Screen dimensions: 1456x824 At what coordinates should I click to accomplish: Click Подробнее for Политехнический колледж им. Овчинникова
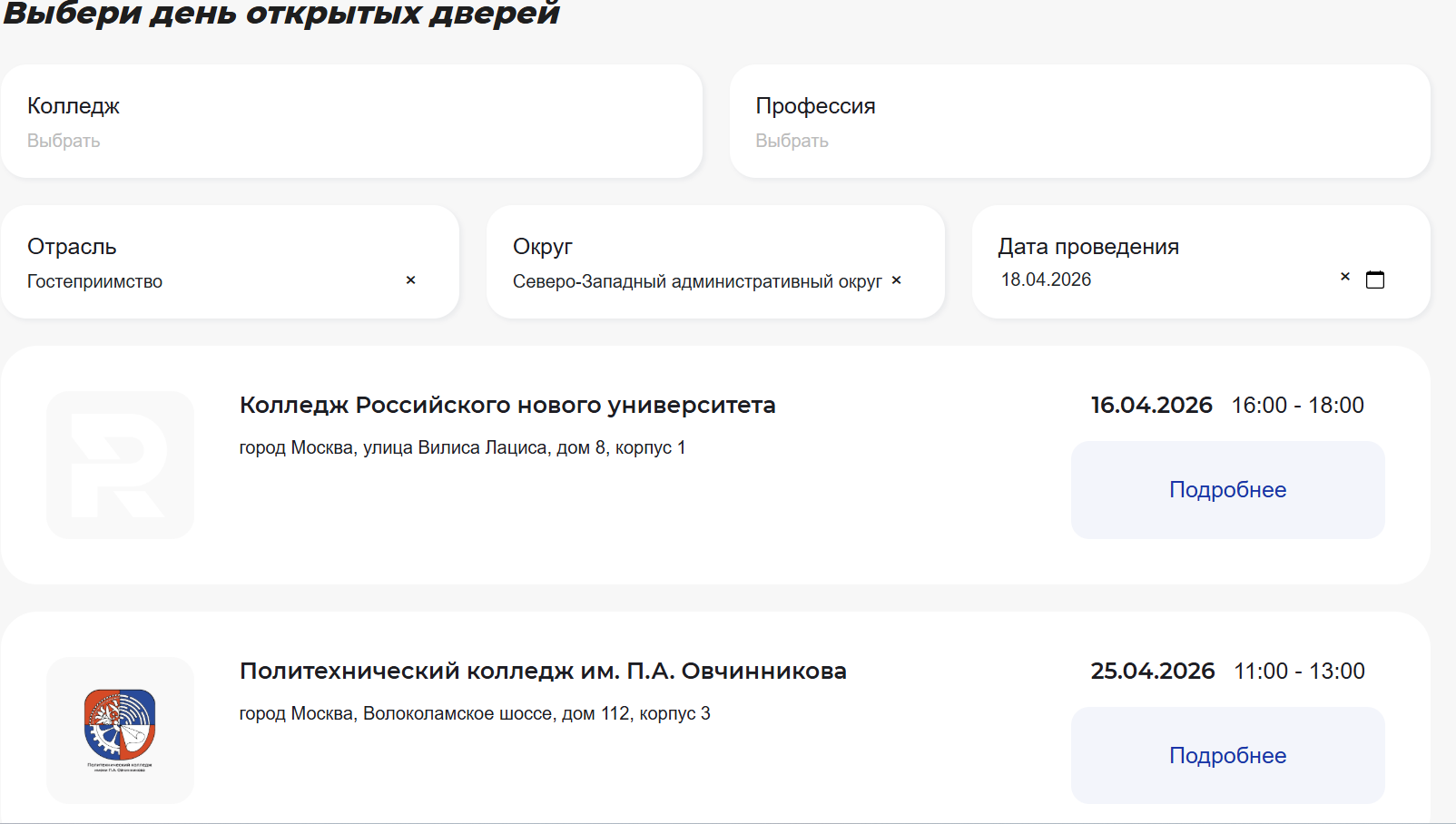(1227, 755)
